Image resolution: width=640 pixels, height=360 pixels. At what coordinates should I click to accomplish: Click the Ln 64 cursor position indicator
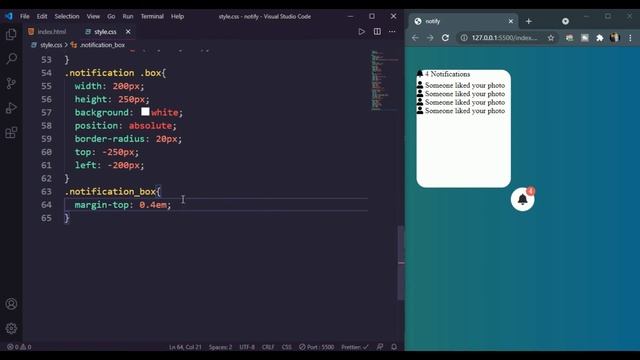point(185,347)
